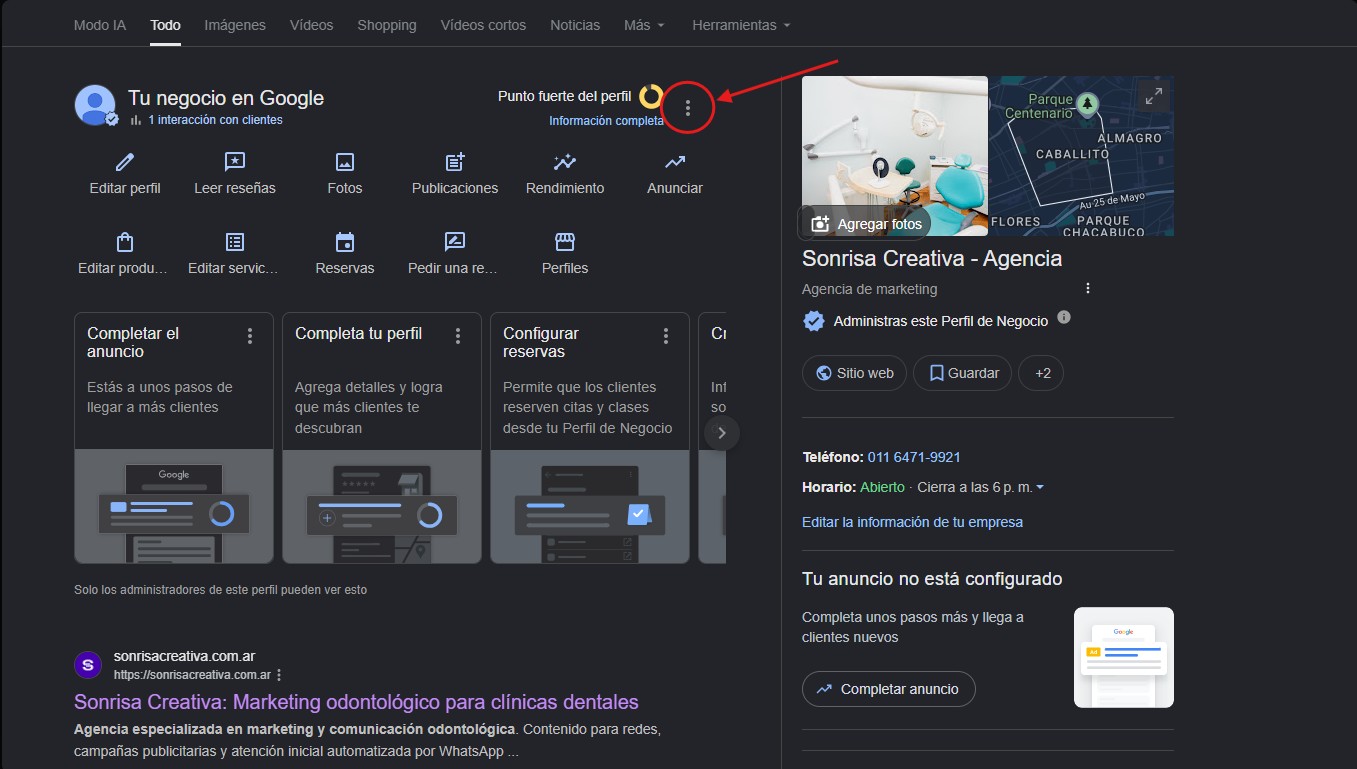Open Configurar reservas card

point(589,438)
